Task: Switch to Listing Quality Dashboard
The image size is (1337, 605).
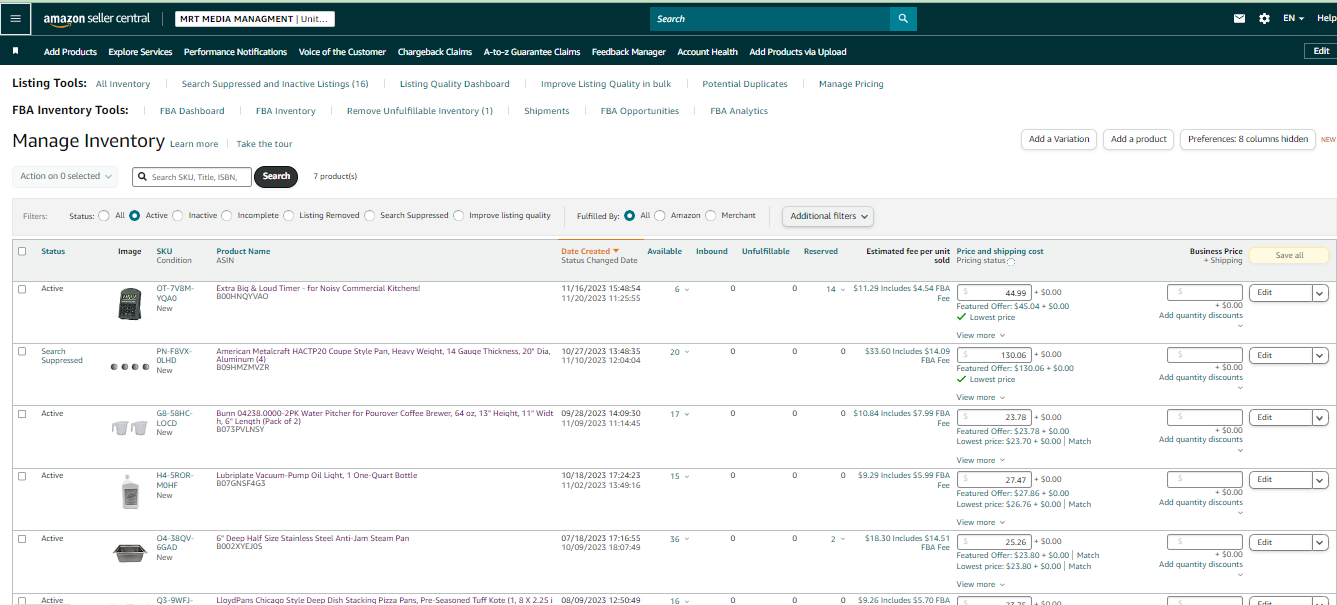Action: (x=455, y=84)
